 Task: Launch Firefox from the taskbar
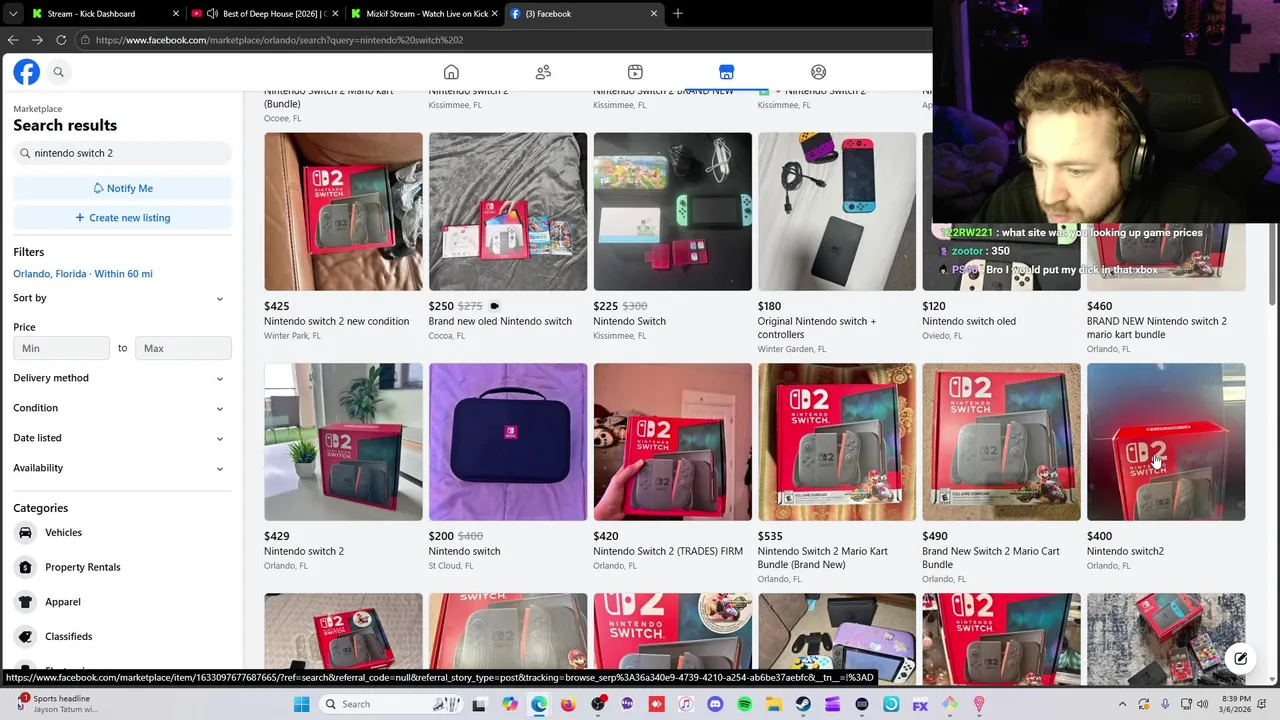(x=568, y=704)
